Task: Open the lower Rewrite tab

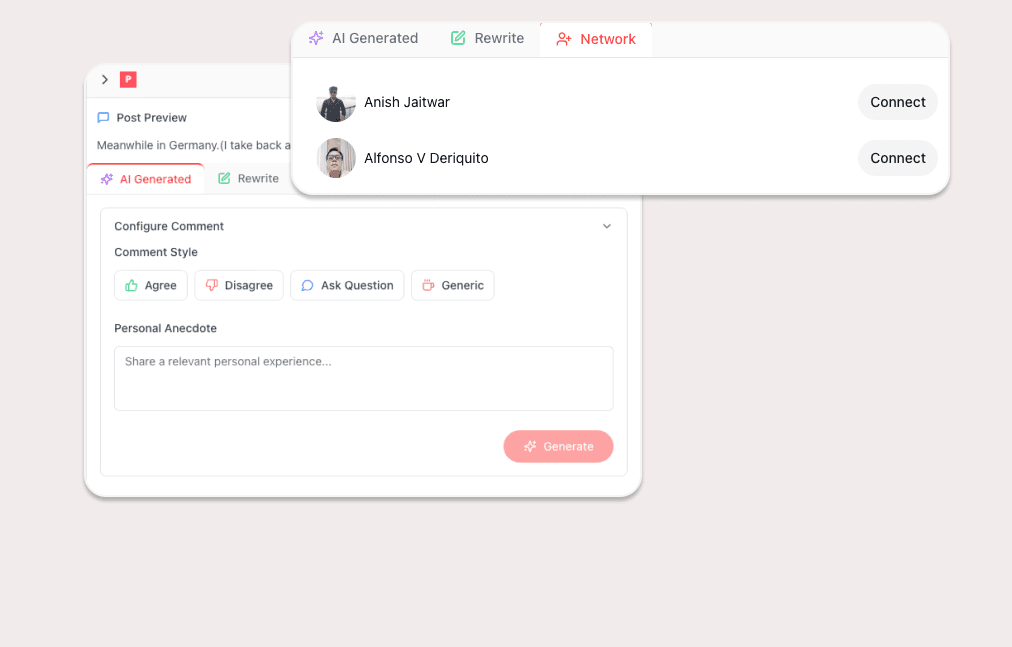Action: (248, 178)
